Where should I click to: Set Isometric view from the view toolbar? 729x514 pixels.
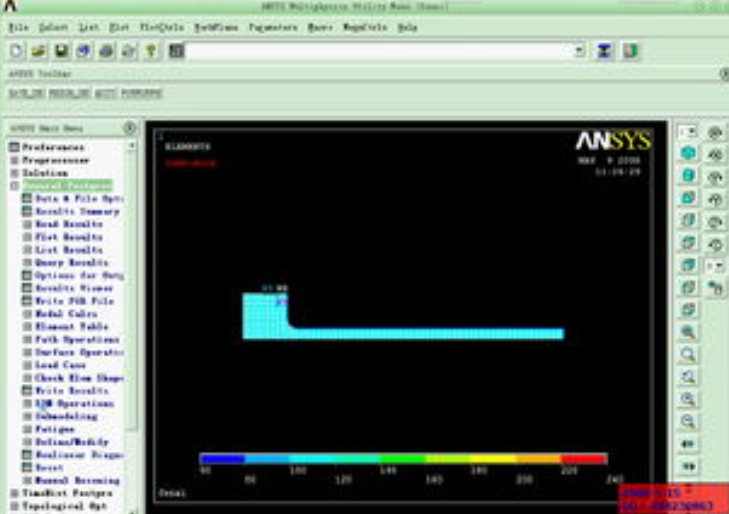(x=688, y=153)
